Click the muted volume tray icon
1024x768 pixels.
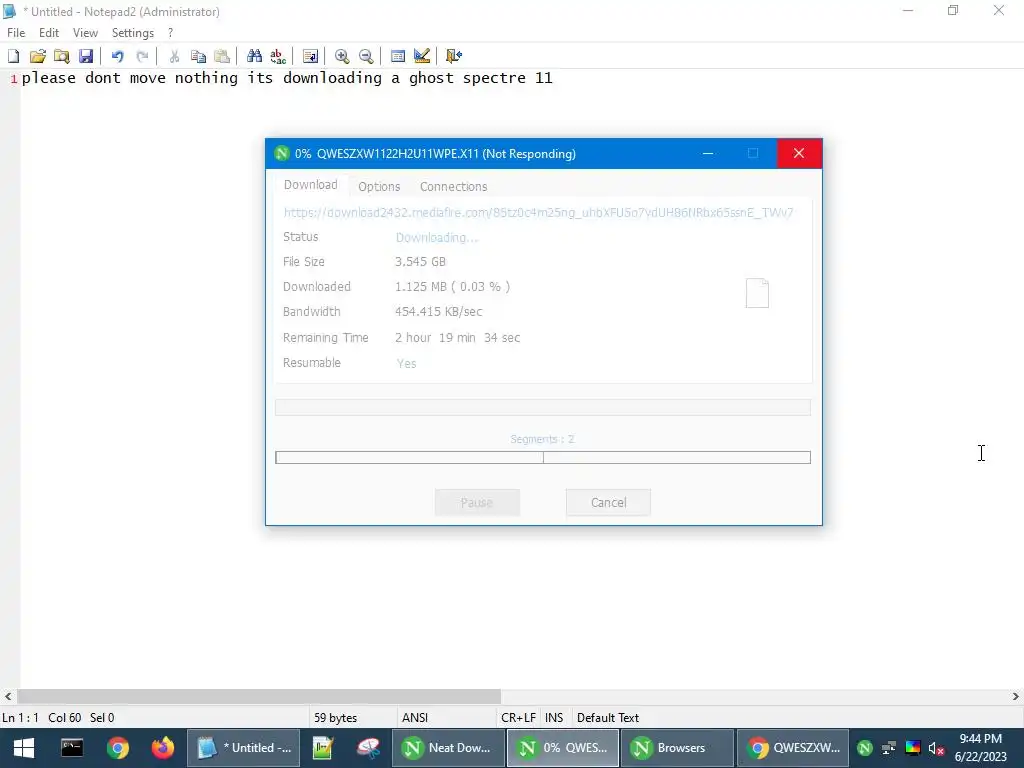(x=936, y=748)
